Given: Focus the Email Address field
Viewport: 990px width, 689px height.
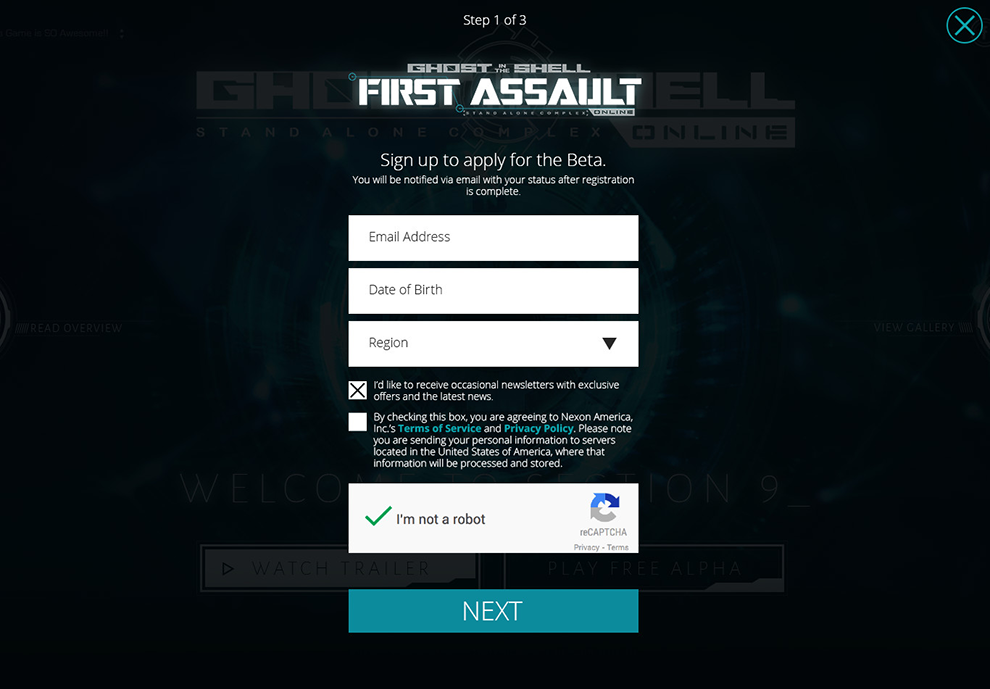Looking at the screenshot, I should click(493, 237).
